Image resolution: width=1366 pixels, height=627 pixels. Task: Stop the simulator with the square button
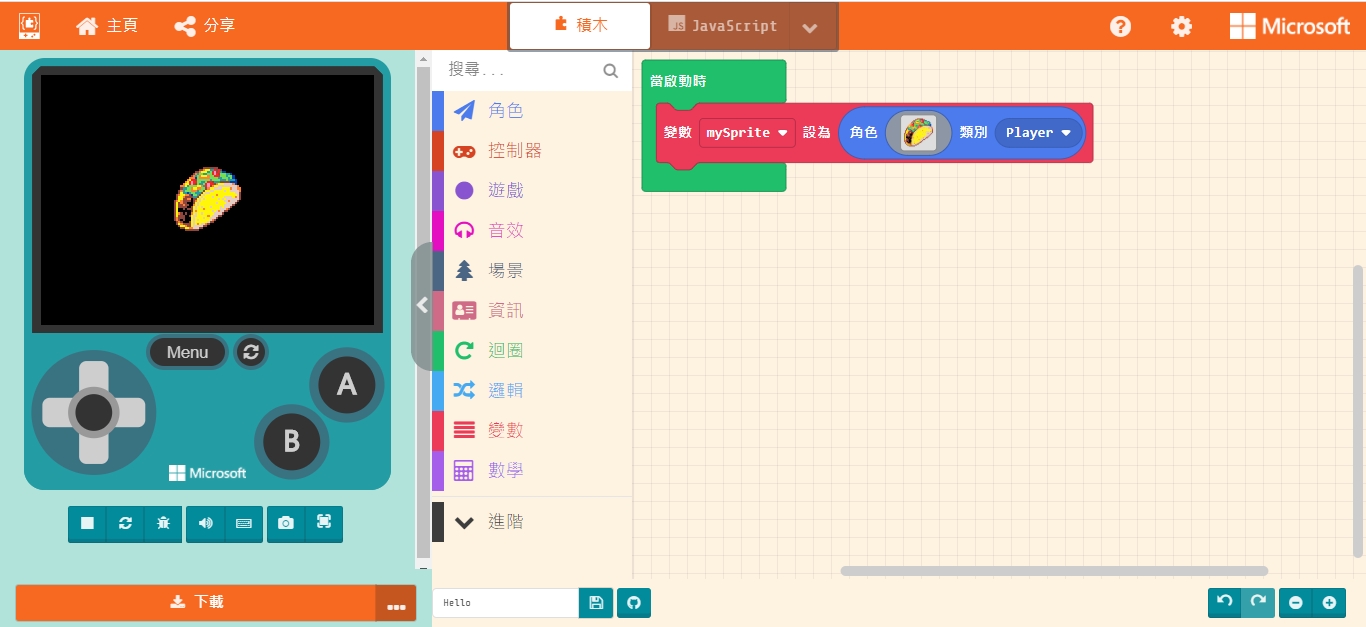[x=87, y=523]
